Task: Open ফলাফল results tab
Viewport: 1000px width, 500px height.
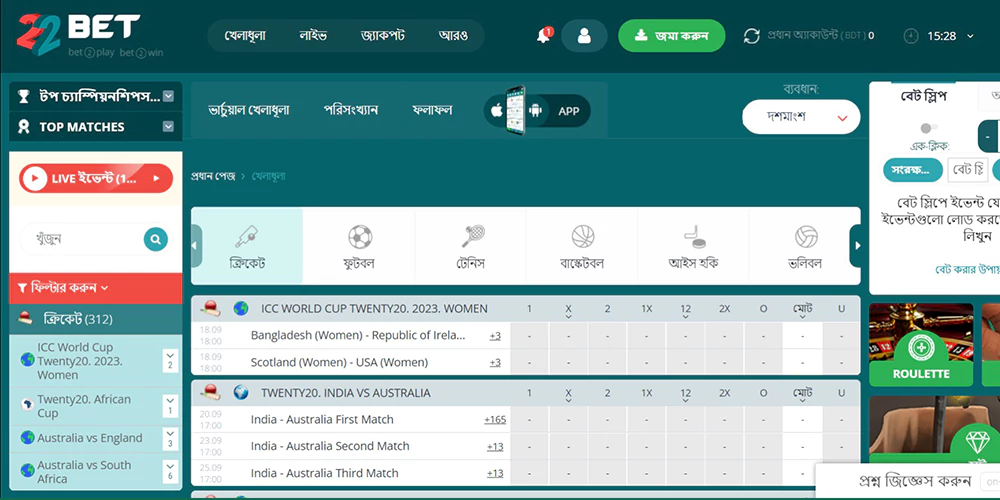Action: 432,110
